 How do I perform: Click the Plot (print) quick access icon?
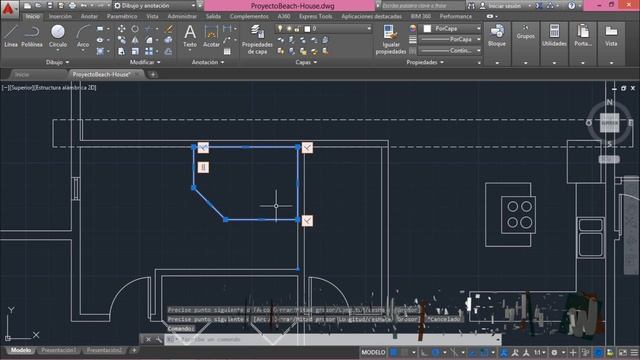72,6
